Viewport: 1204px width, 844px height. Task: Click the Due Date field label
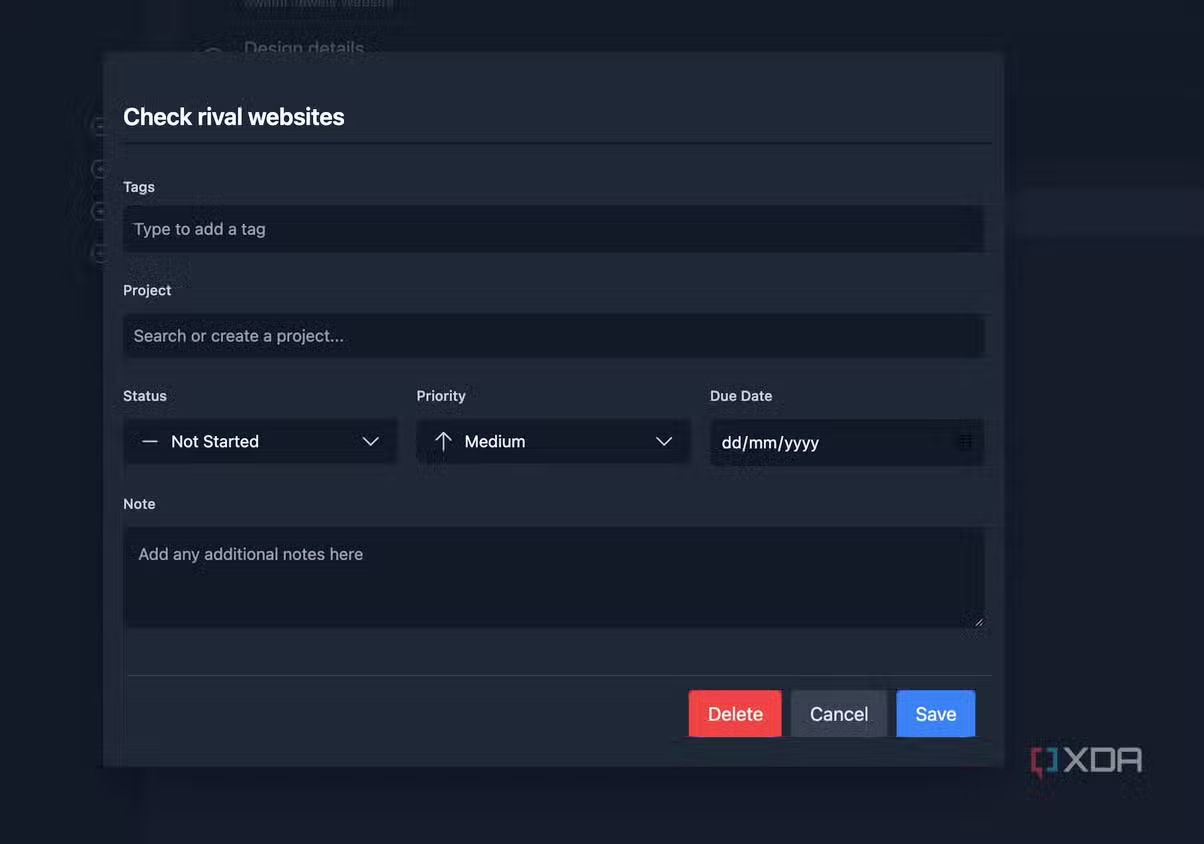point(741,396)
